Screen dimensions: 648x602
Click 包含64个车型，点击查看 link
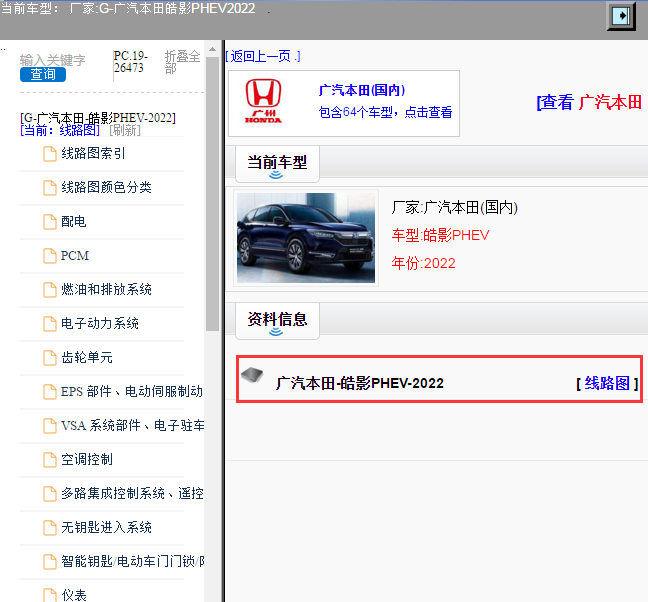click(x=385, y=112)
